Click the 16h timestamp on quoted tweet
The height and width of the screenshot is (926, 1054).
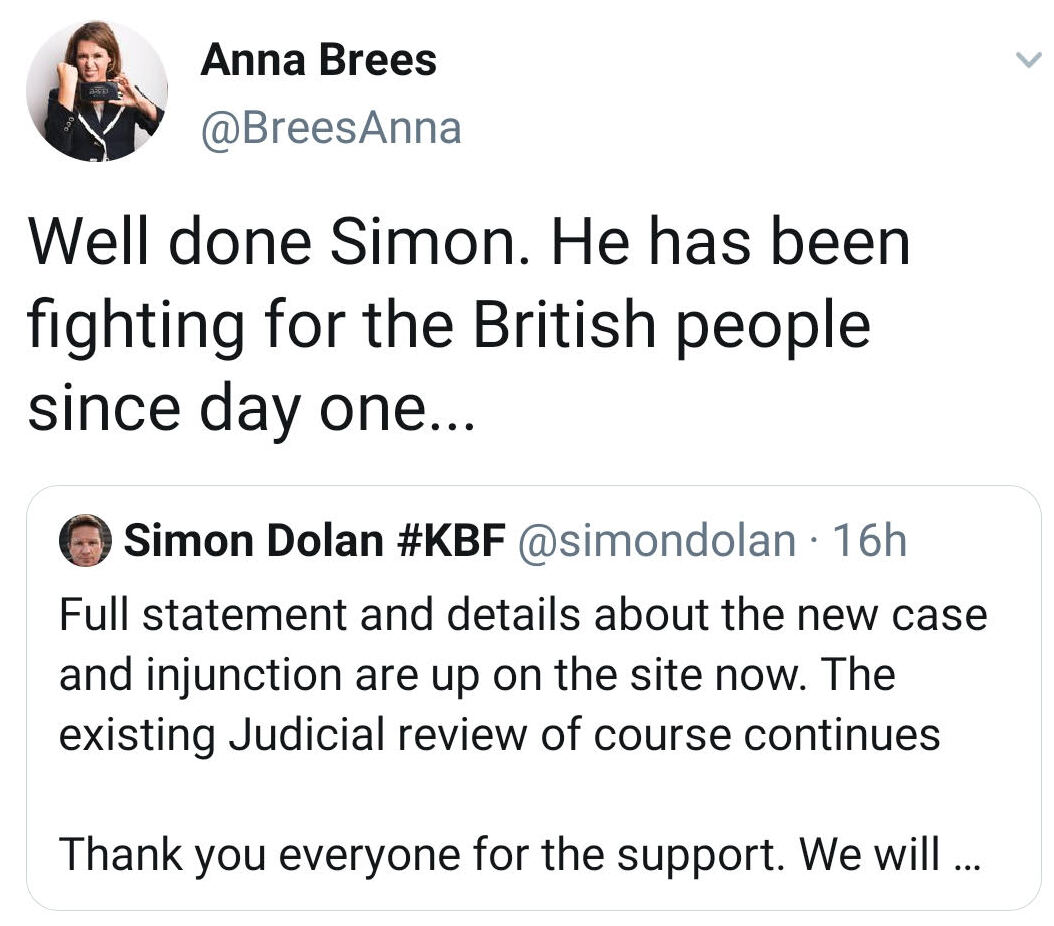(x=869, y=541)
